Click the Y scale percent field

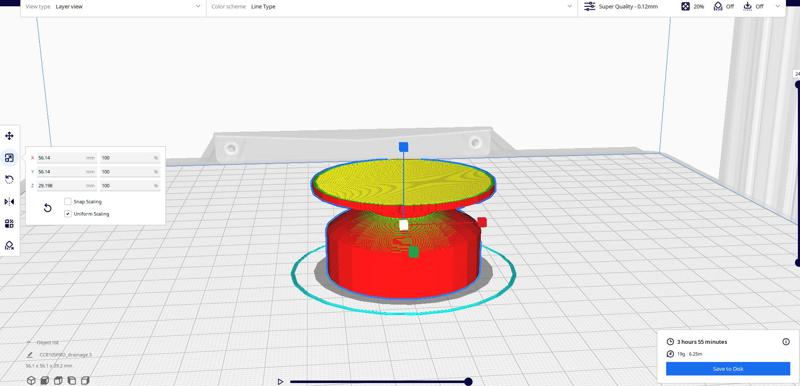click(130, 172)
